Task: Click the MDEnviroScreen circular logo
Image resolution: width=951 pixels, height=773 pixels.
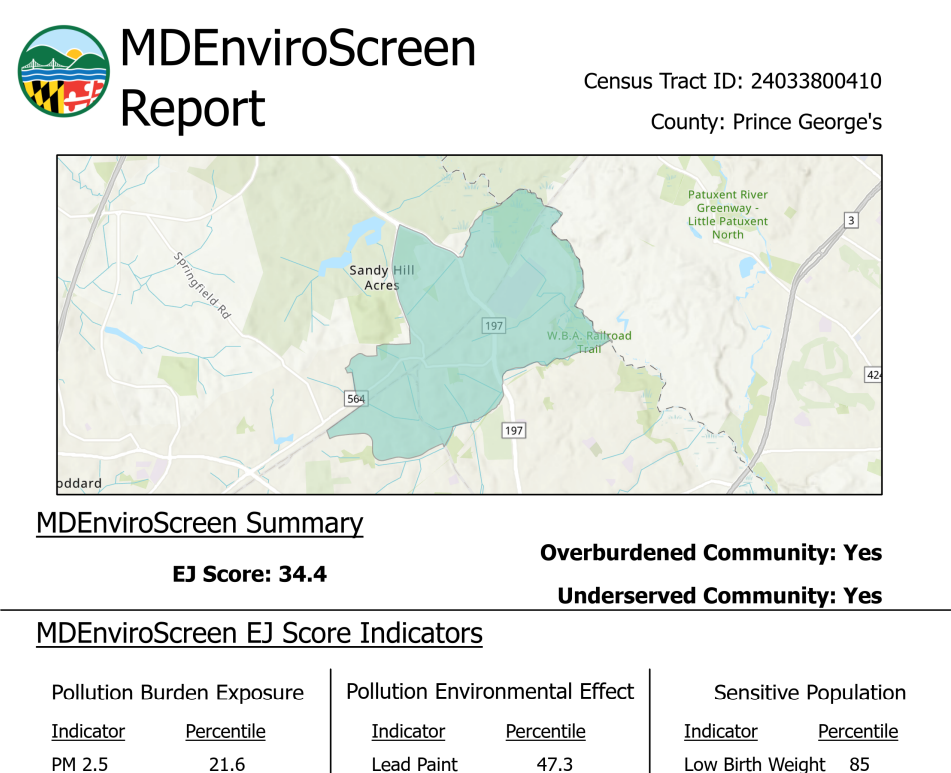Action: pyautogui.click(x=64, y=72)
